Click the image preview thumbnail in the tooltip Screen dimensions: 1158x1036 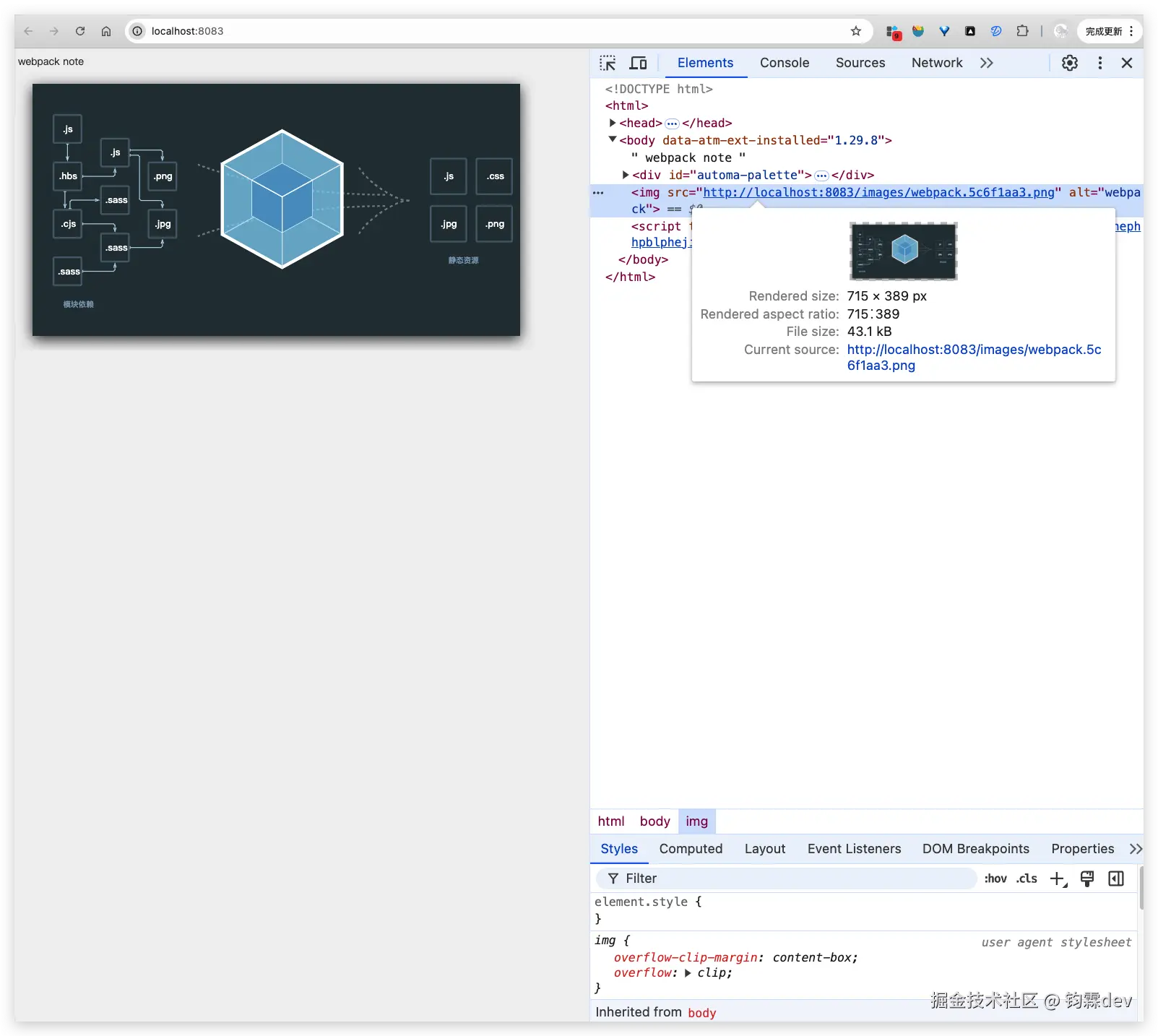click(x=904, y=251)
